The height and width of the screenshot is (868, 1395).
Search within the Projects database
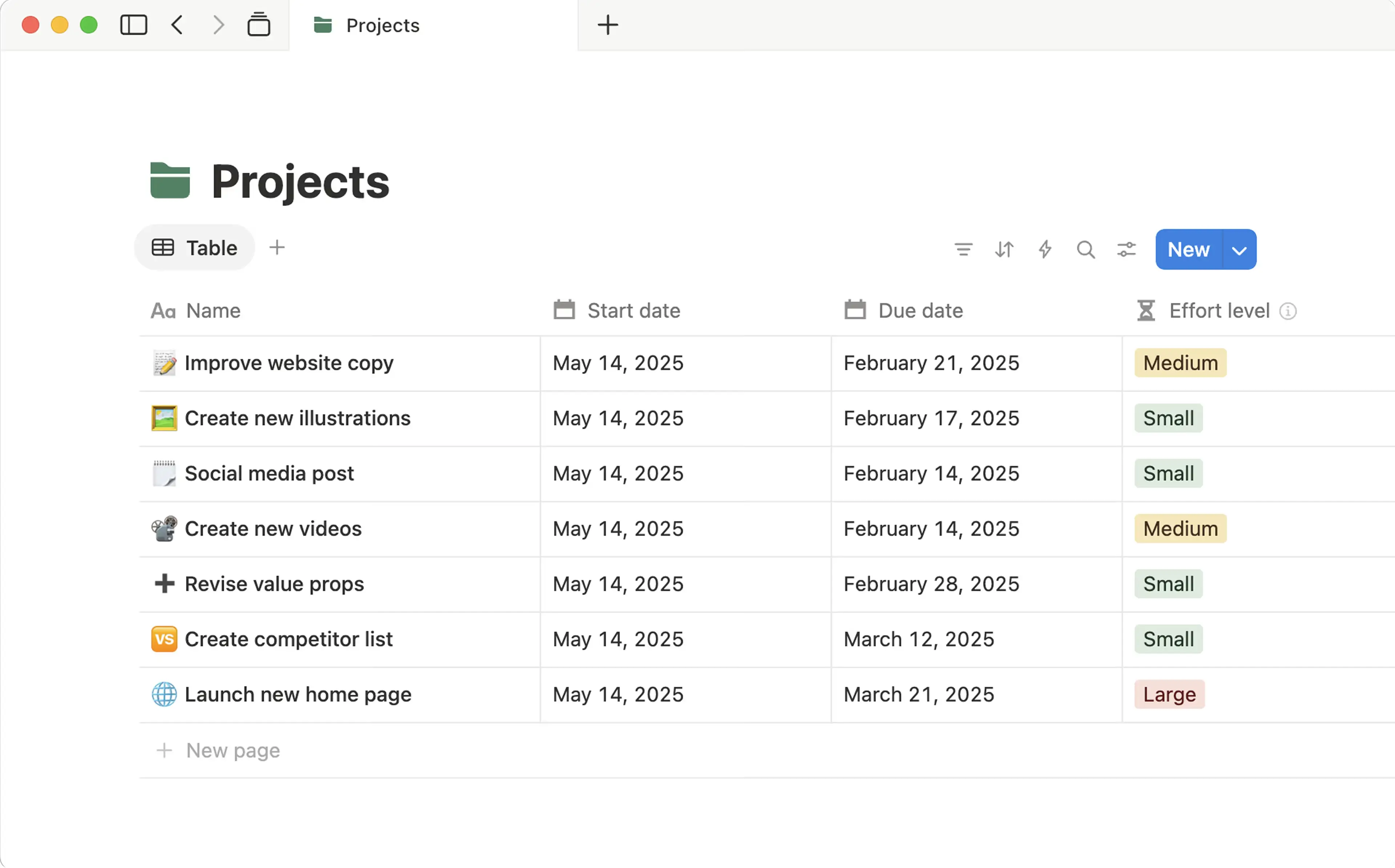point(1085,249)
